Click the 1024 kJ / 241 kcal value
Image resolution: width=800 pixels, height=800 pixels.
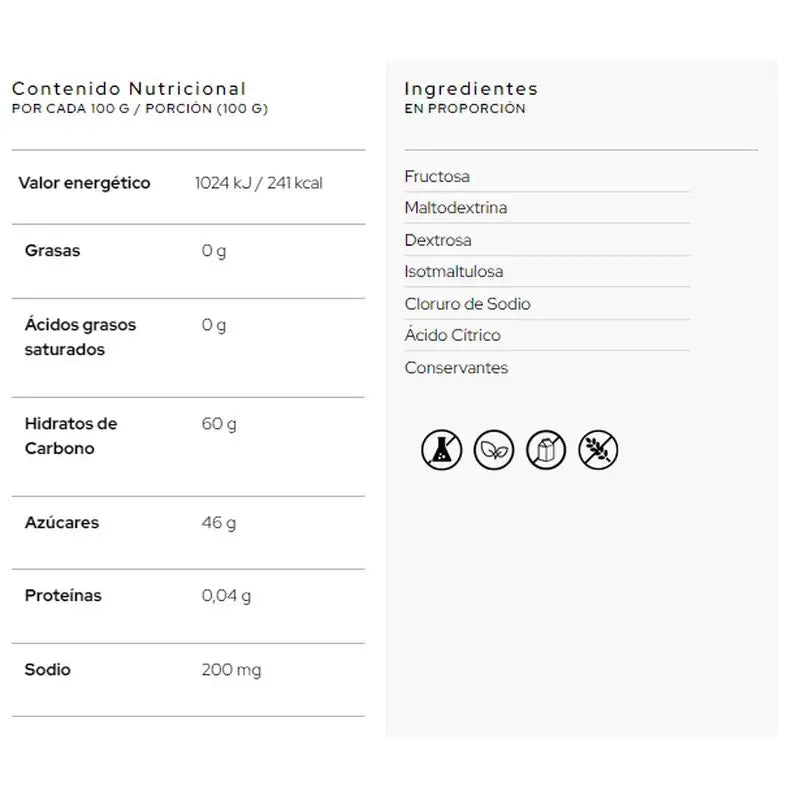point(259,183)
